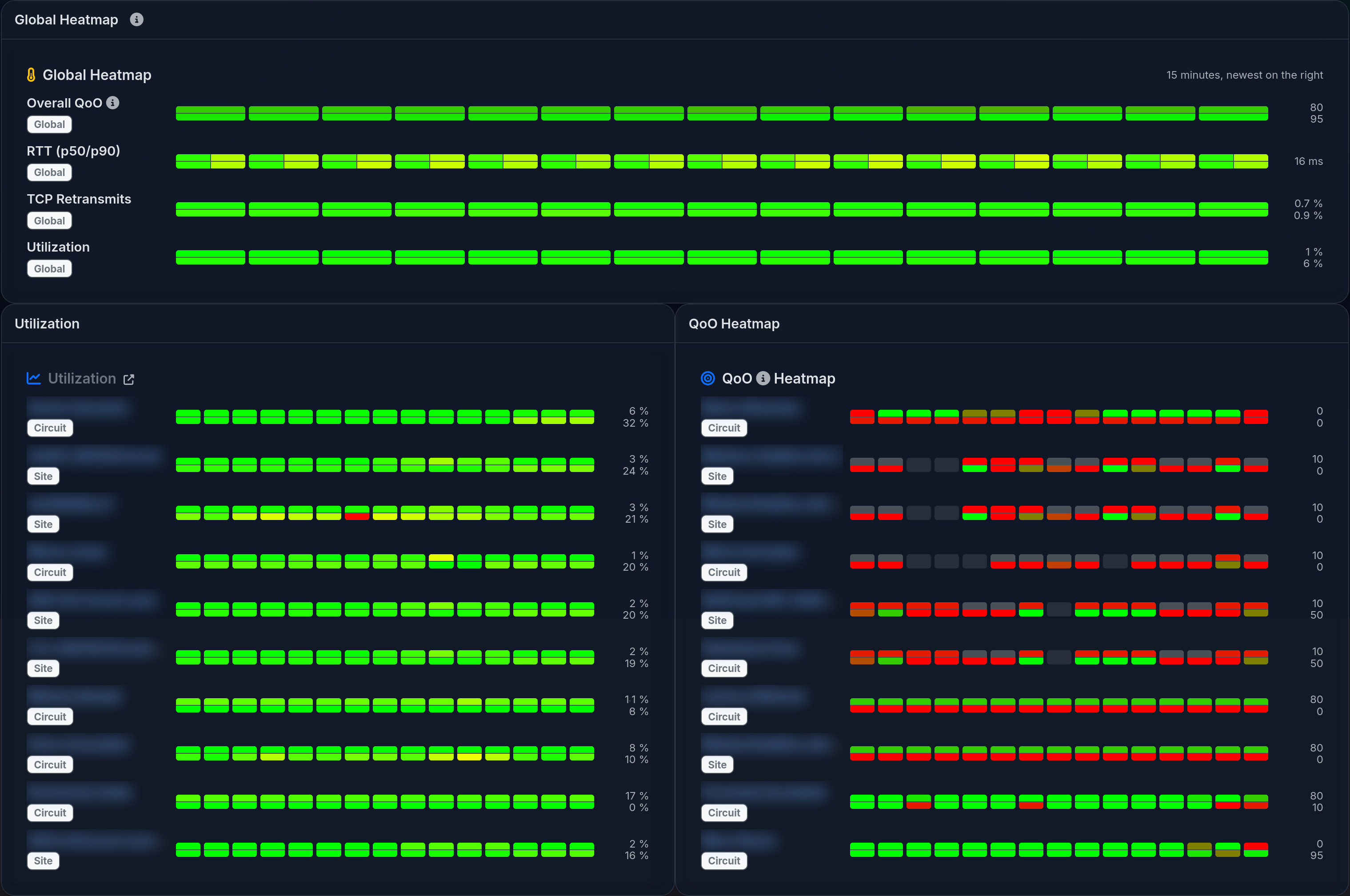Click the Circuit badge on the last QoO Heatmap row
1350x896 pixels.
point(724,860)
